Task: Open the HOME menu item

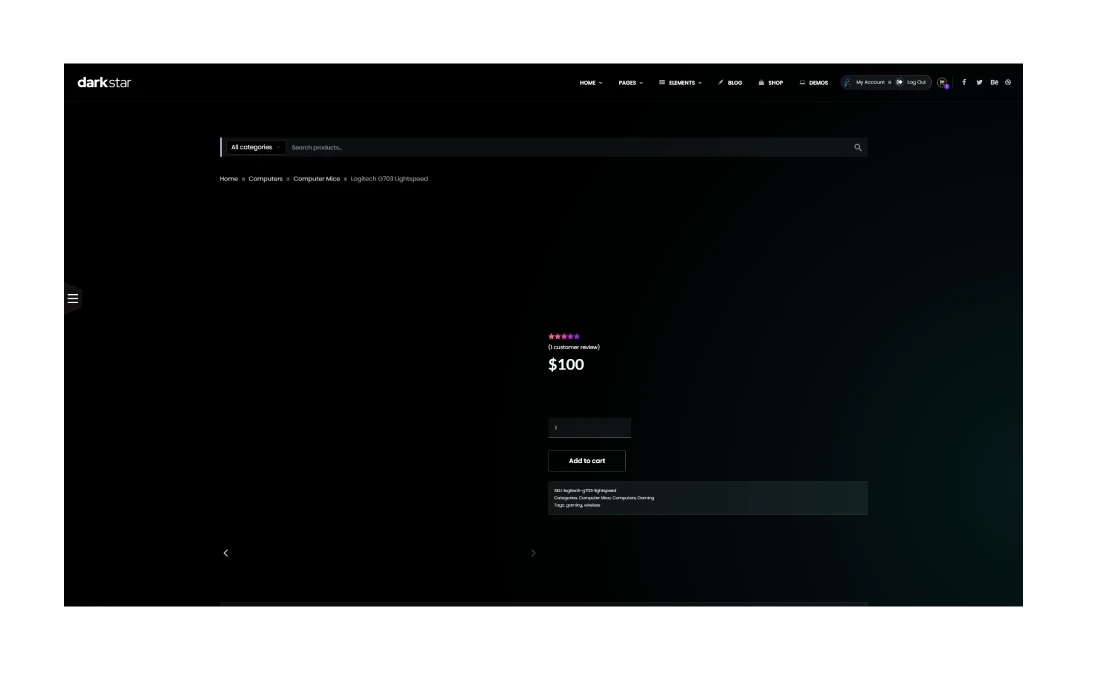Action: 587,83
